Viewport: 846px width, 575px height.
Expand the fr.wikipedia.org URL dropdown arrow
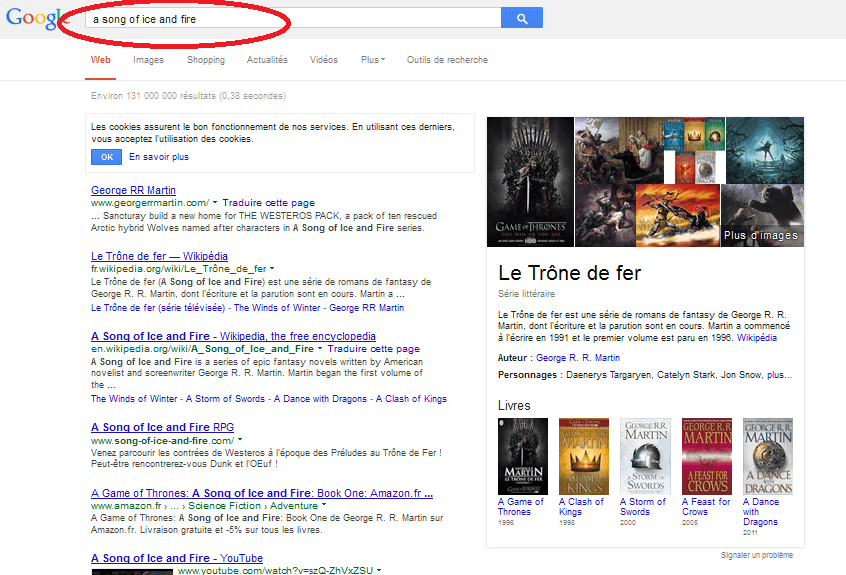(x=272, y=269)
